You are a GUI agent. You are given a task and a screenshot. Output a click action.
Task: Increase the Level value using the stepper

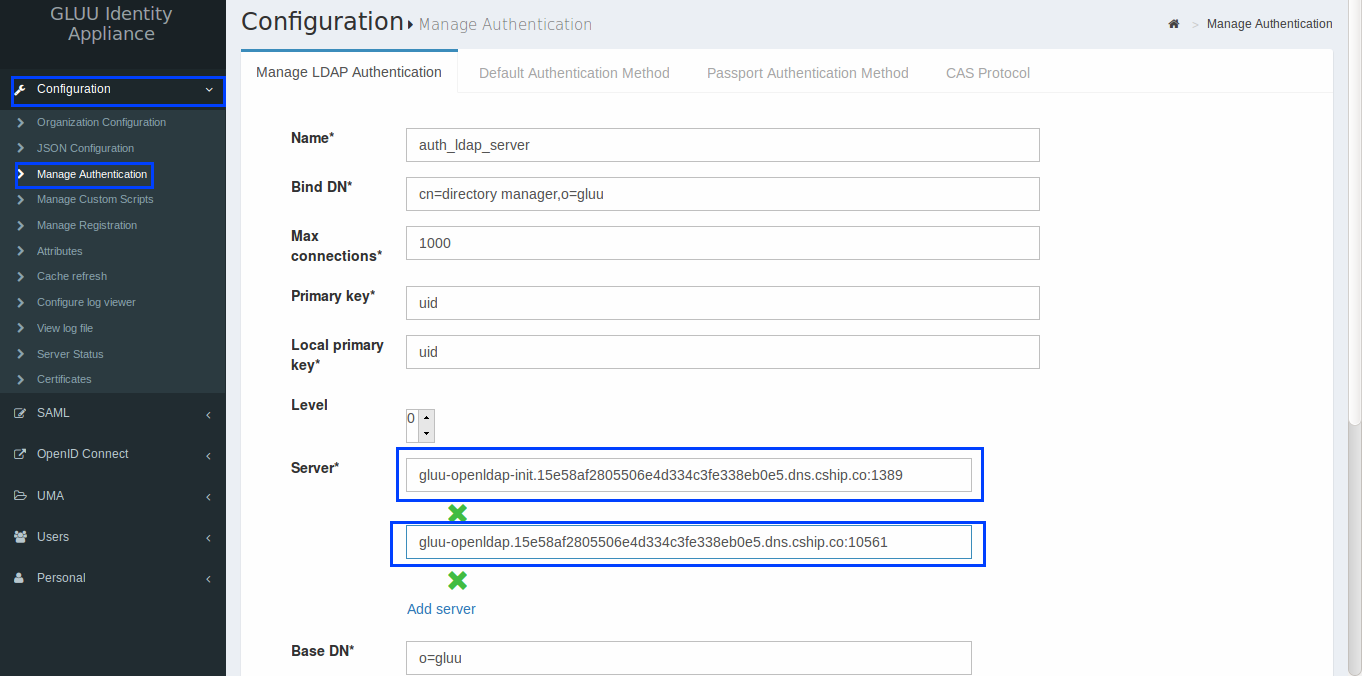(x=428, y=420)
